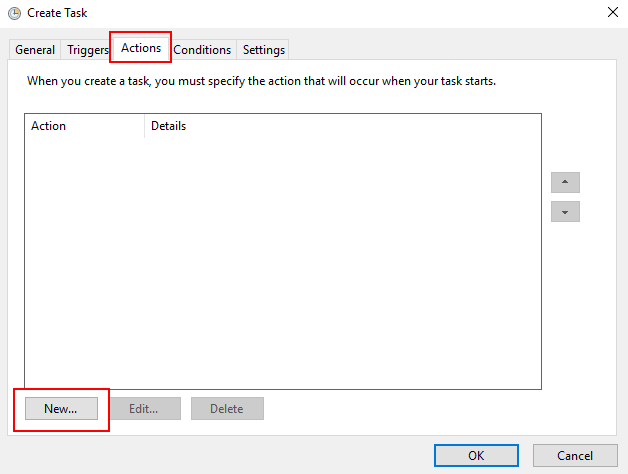This screenshot has height=474, width=628.
Task: Select the Actions tab
Action: (x=141, y=48)
